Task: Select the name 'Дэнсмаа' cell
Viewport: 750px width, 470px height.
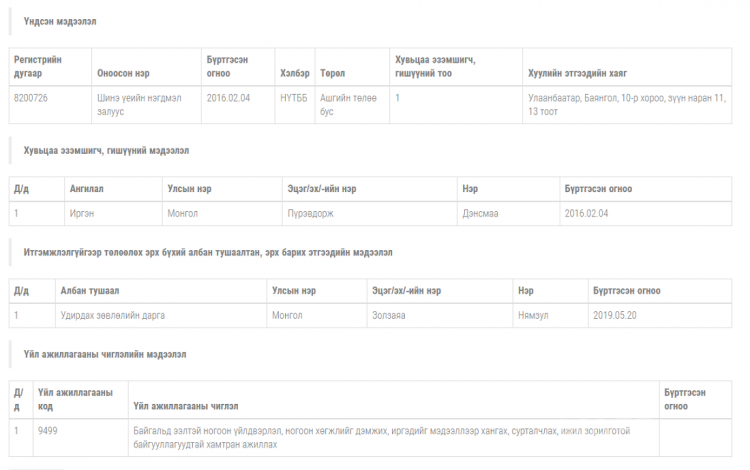Action: pos(508,213)
